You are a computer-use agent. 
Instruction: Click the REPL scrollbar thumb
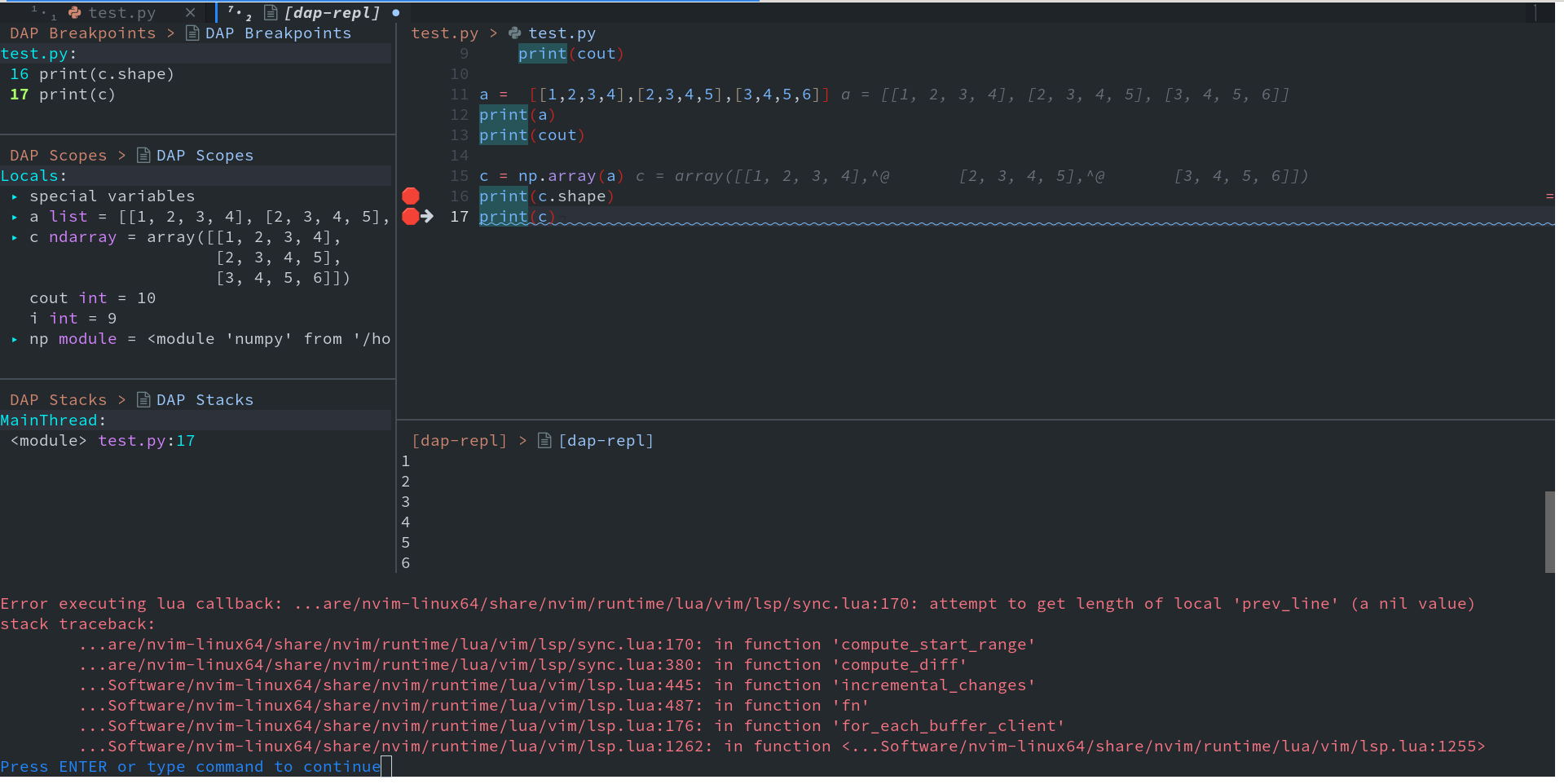[x=1549, y=532]
